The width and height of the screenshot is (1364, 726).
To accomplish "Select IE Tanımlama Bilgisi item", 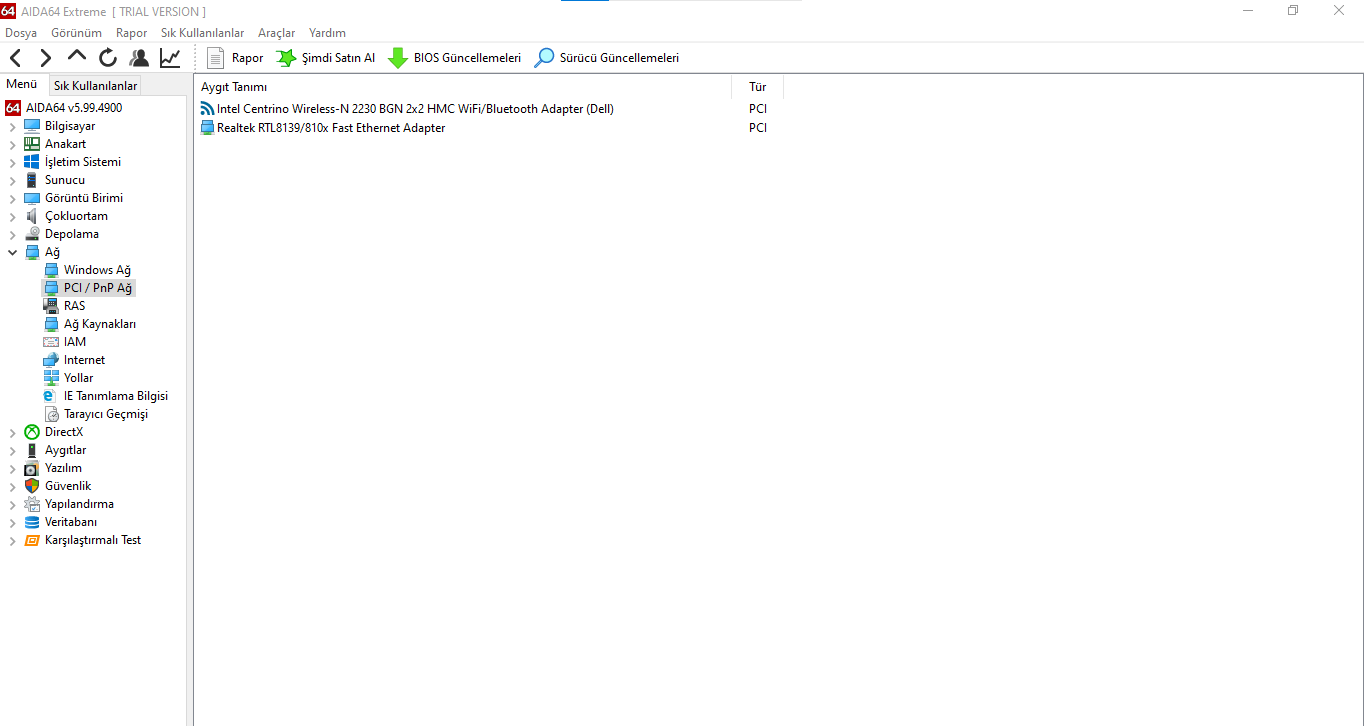I will pos(116,396).
